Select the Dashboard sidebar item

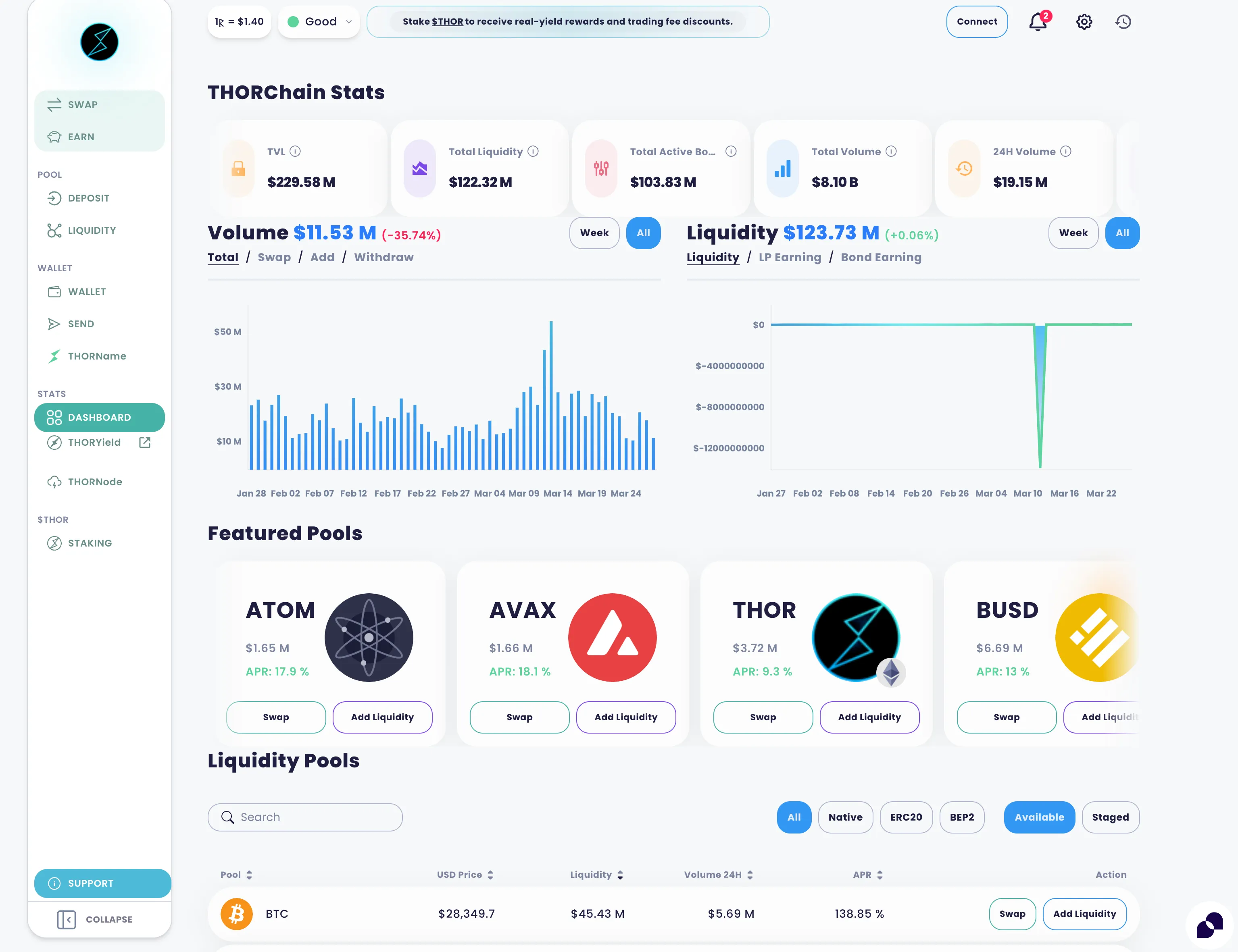coord(99,418)
